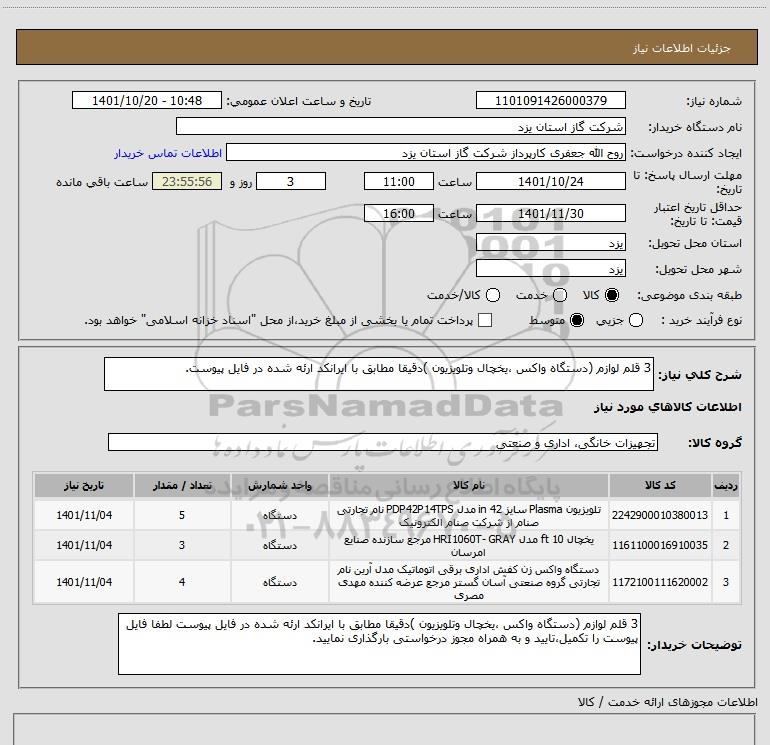Click the delivery city field یزد
Viewport: 770px width, 745px height.
[x=550, y=269]
